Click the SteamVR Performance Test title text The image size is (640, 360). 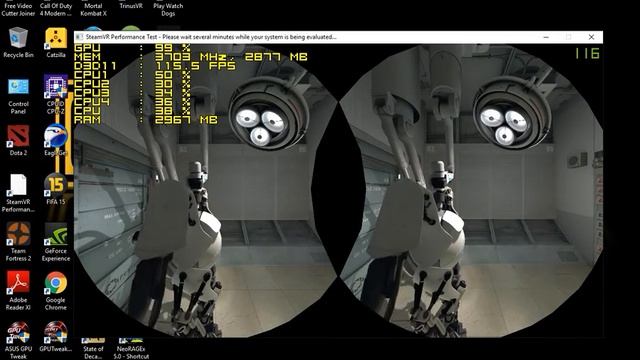pyautogui.click(x=211, y=37)
